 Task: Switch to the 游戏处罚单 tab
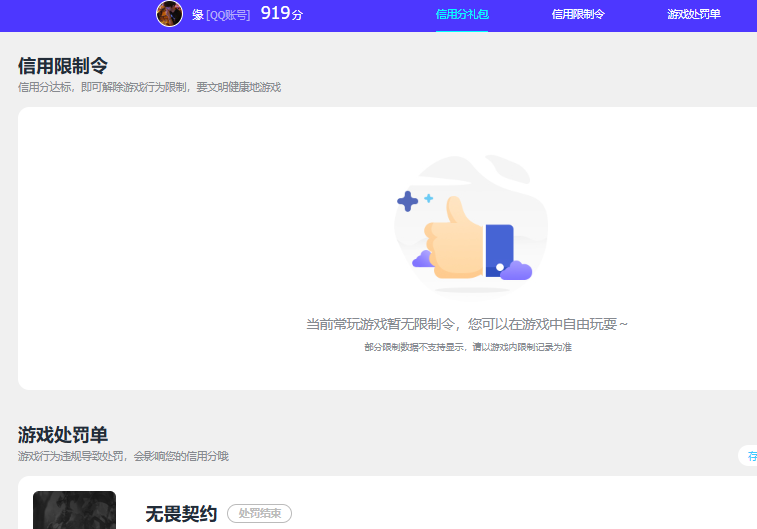click(694, 14)
